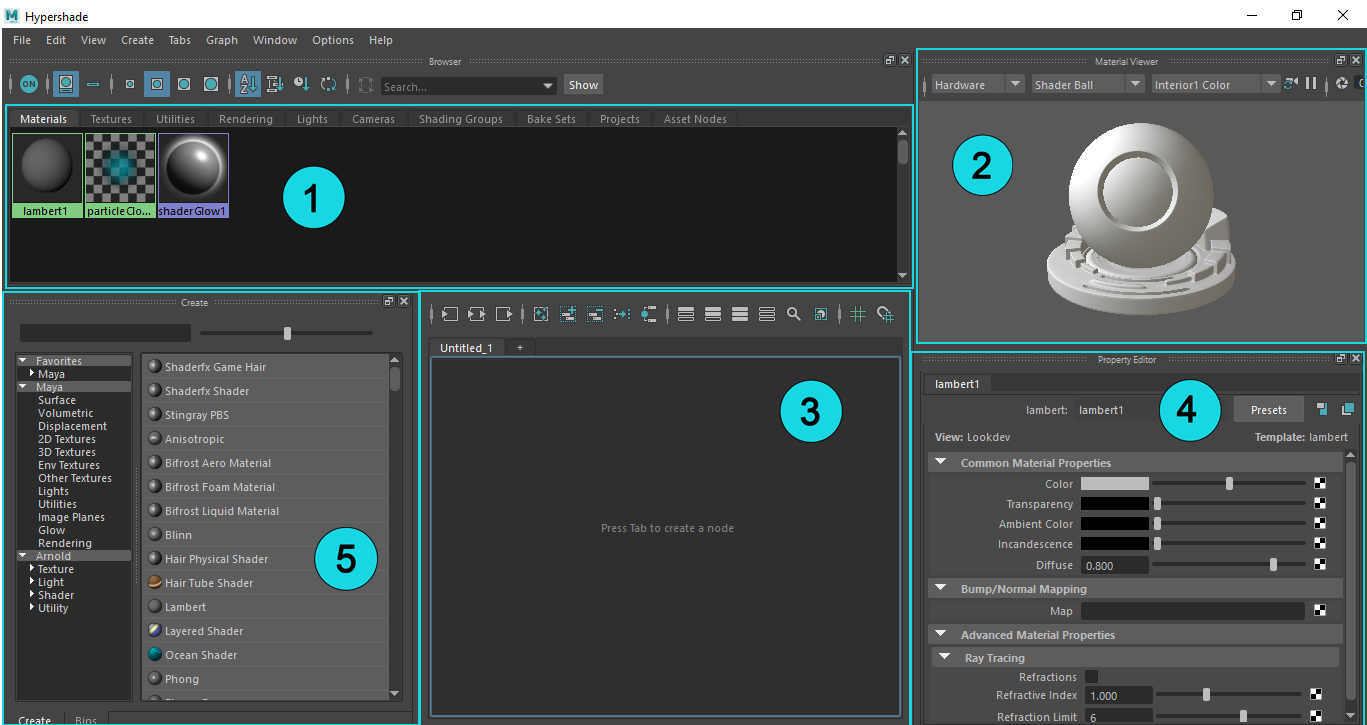Image resolution: width=1367 pixels, height=725 pixels.
Task: Click the map checker button next to Color
Action: click(x=1320, y=484)
